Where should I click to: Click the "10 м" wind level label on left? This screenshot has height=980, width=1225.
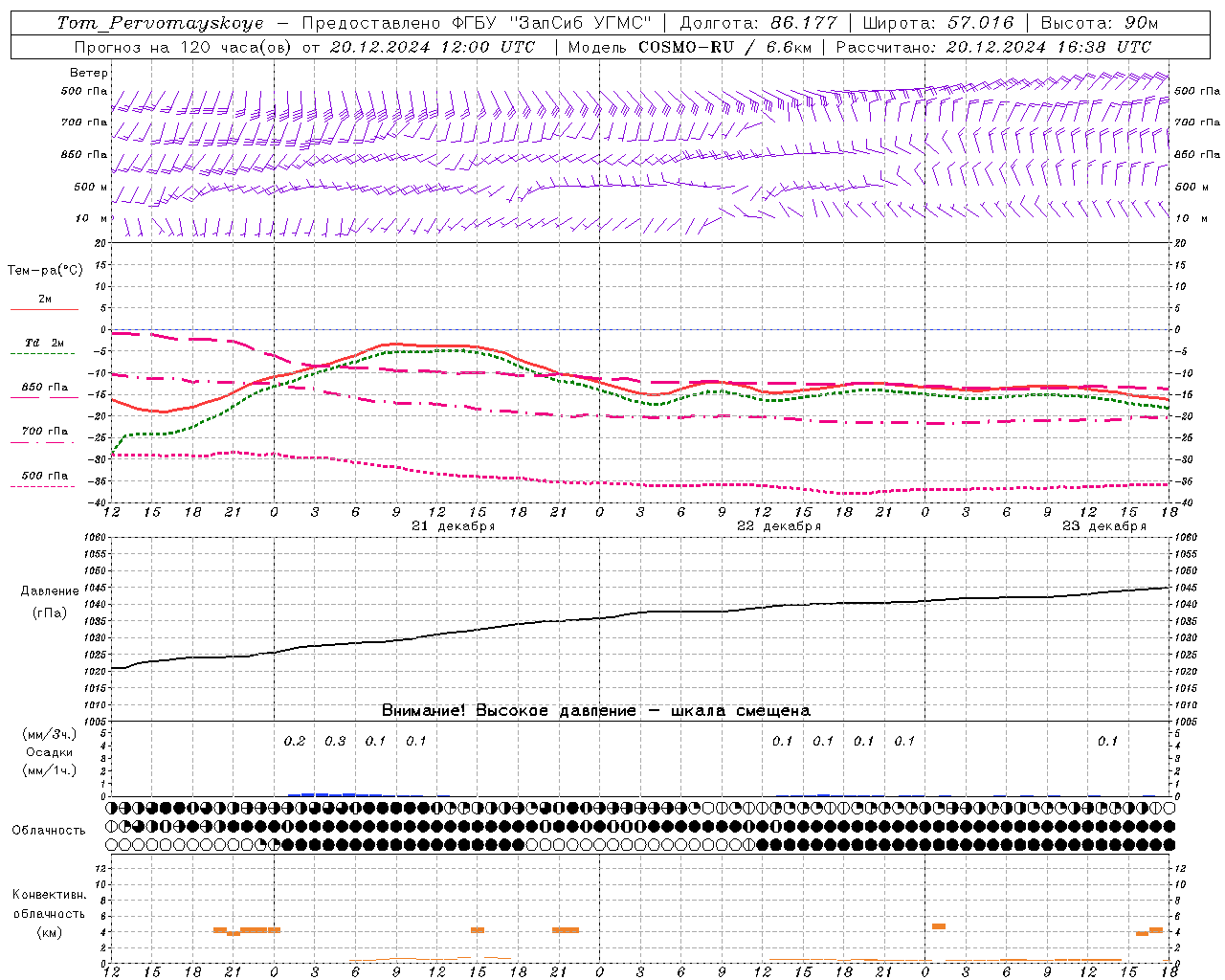coord(92,219)
